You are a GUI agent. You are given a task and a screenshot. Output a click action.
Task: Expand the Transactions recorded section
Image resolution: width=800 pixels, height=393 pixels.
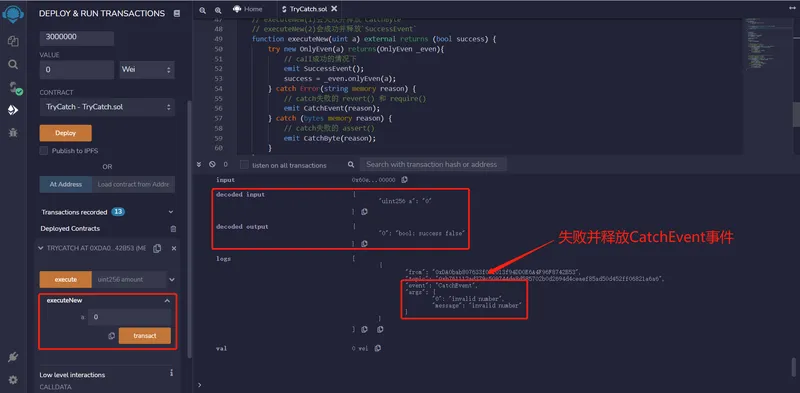coord(171,212)
